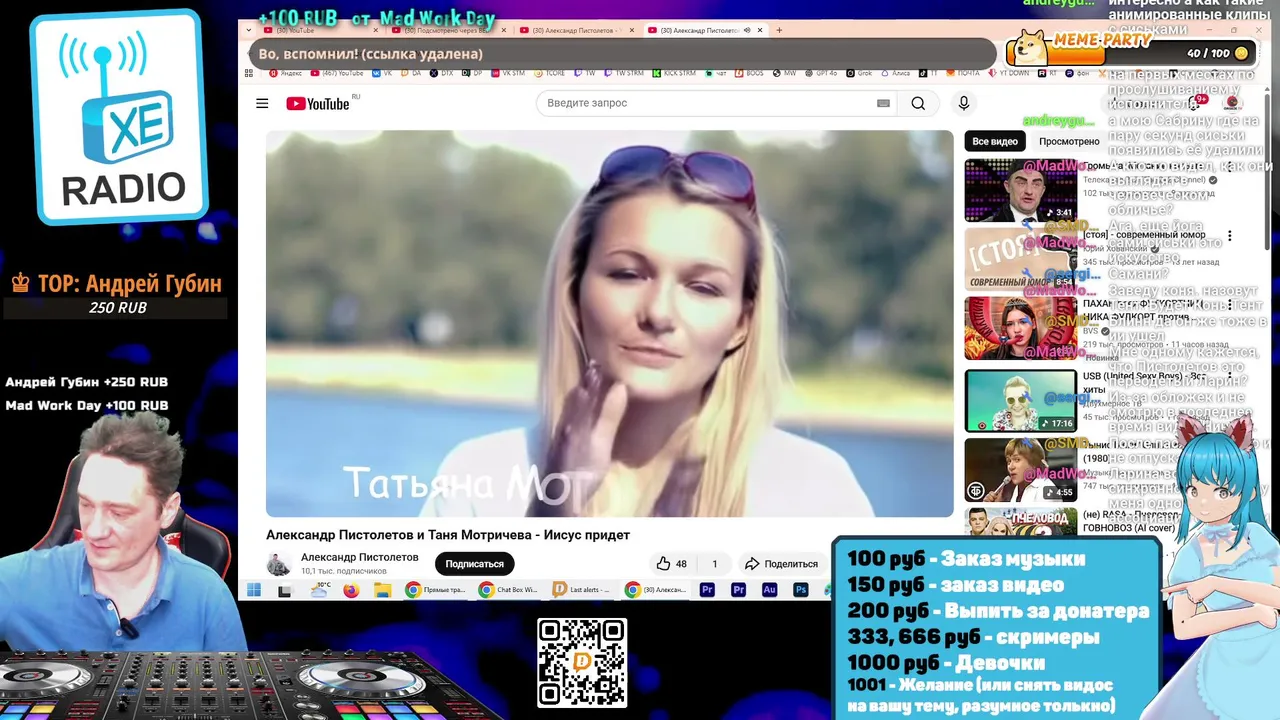1280x720 pixels.
Task: Open the TCORE bookmark
Action: (549, 73)
